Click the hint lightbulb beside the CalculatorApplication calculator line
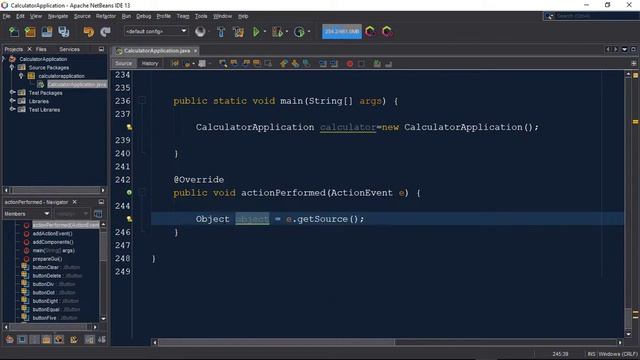 point(129,127)
